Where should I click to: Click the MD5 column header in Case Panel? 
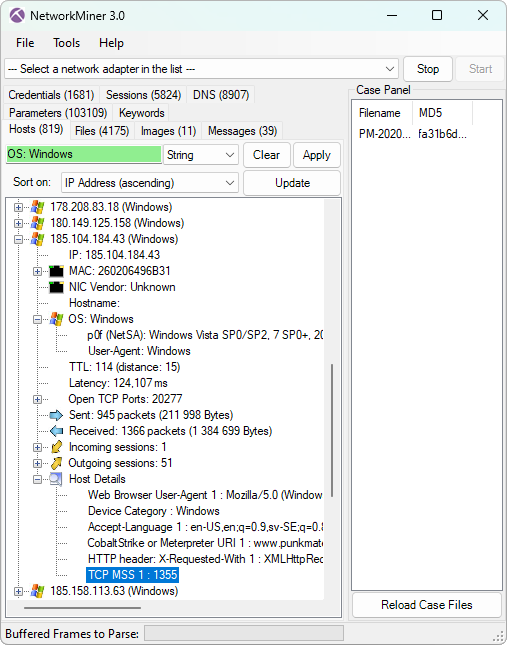pyautogui.click(x=442, y=113)
